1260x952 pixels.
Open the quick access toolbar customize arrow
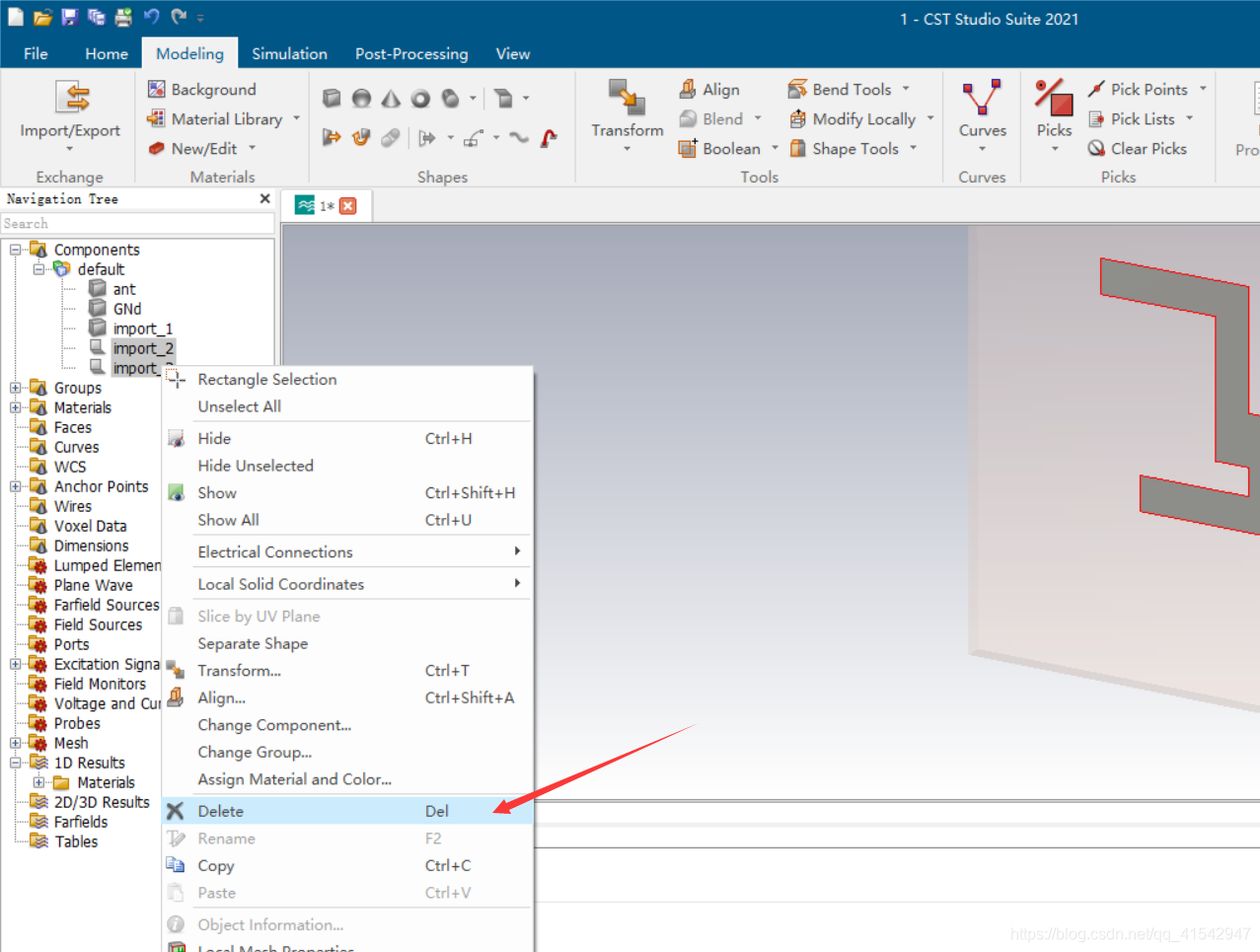[200, 18]
